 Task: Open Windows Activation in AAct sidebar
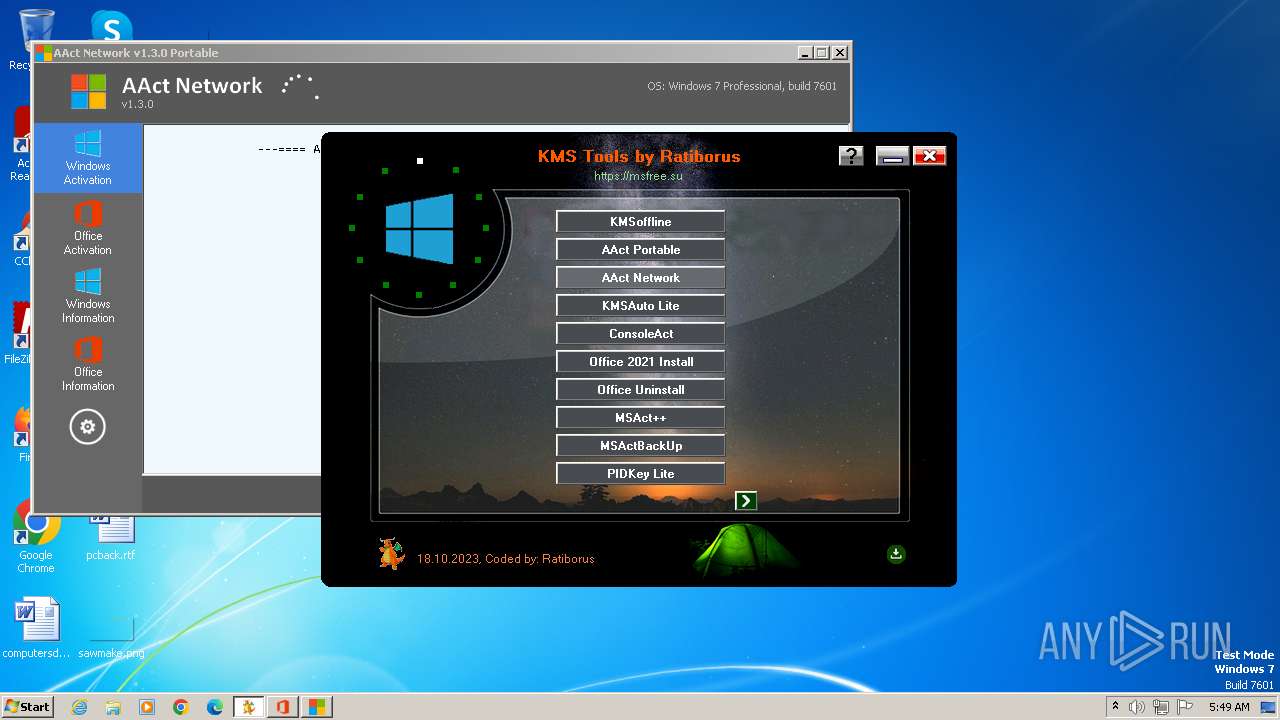(88, 158)
